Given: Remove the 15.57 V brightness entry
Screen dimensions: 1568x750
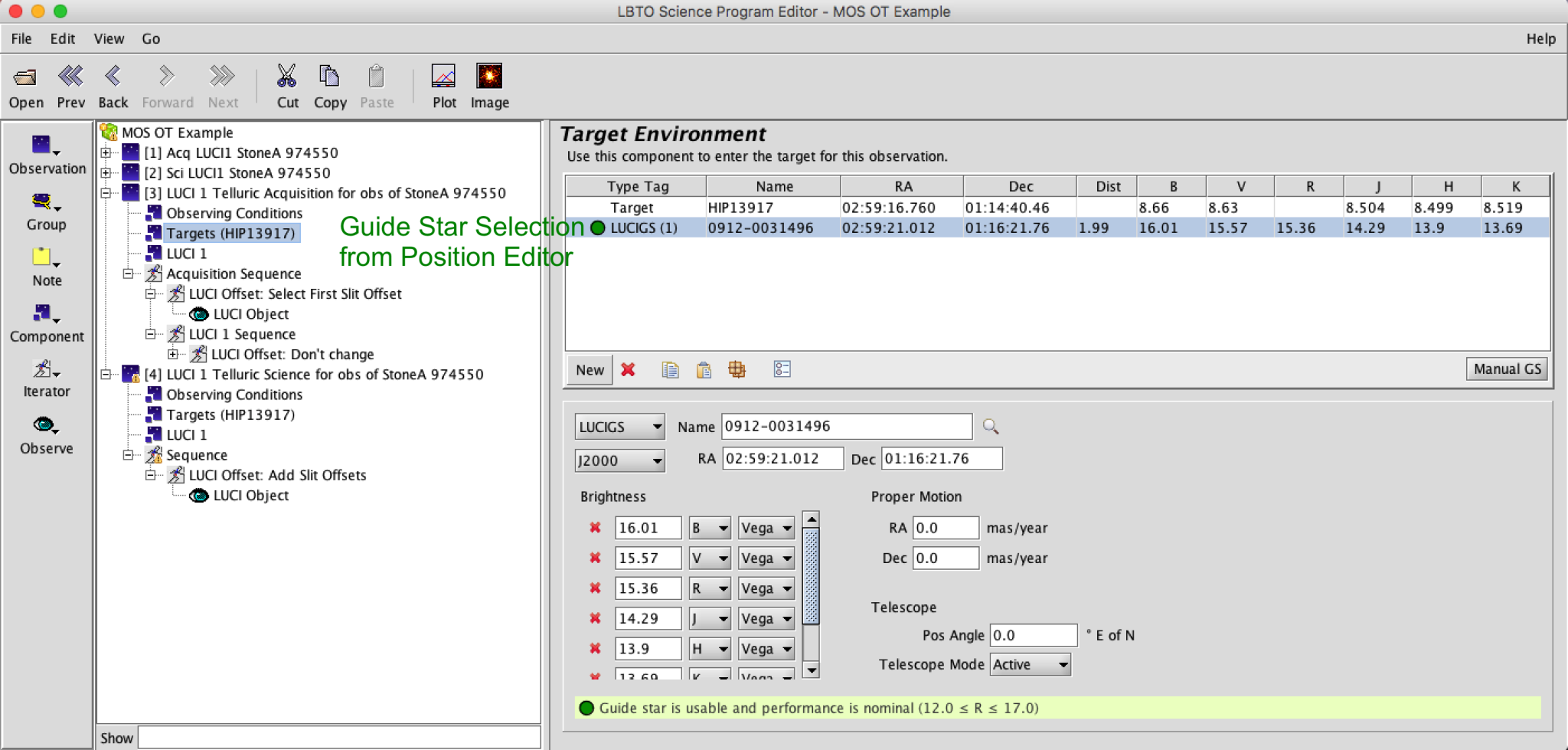Looking at the screenshot, I should point(595,558).
